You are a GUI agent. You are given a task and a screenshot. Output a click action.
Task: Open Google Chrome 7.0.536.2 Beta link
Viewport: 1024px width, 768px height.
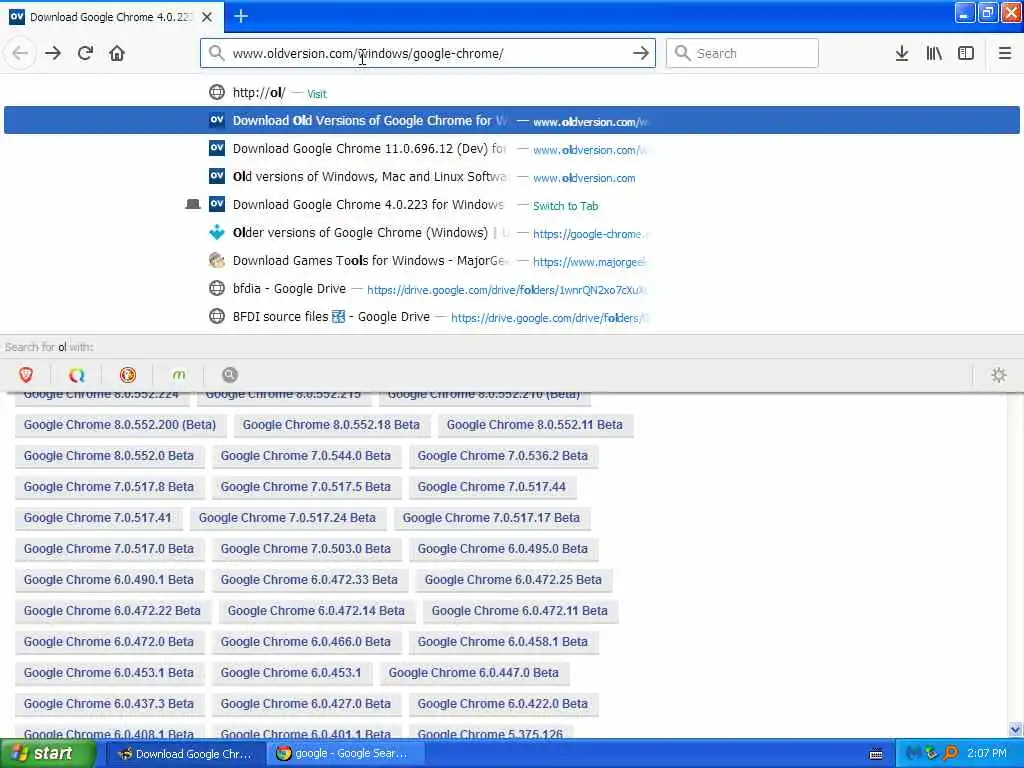click(x=503, y=456)
